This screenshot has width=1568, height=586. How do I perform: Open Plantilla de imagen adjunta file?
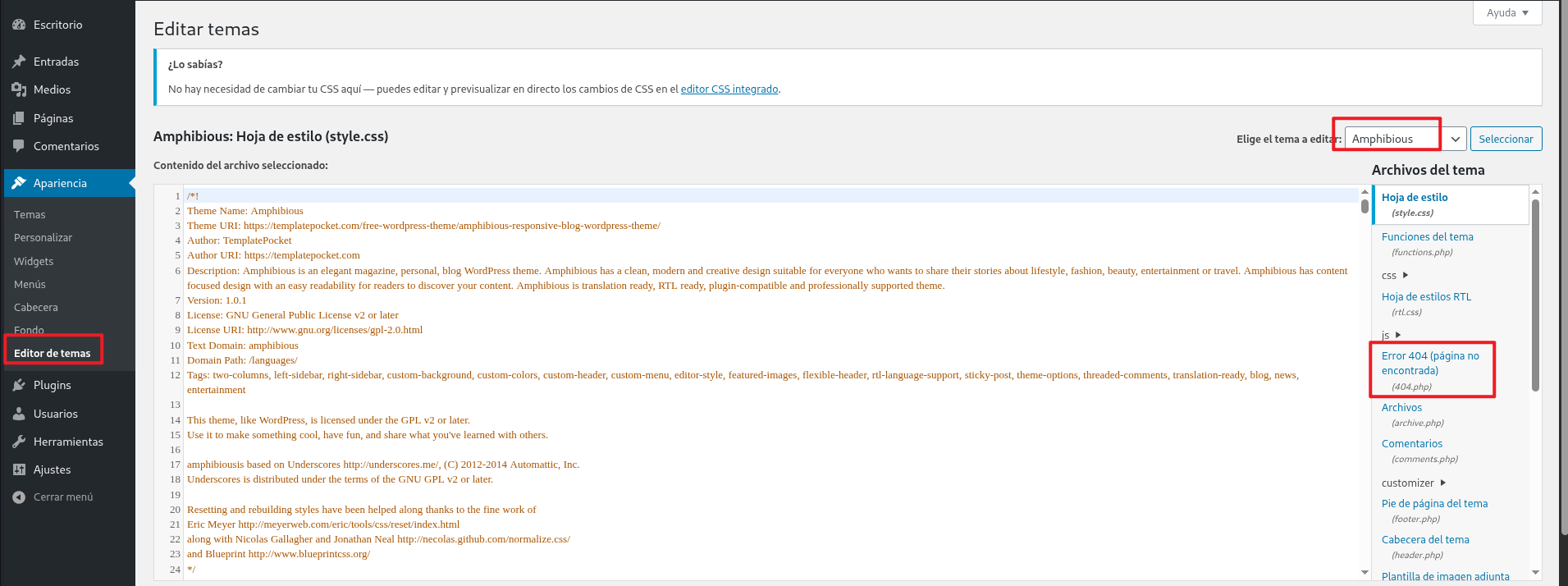point(1445,576)
